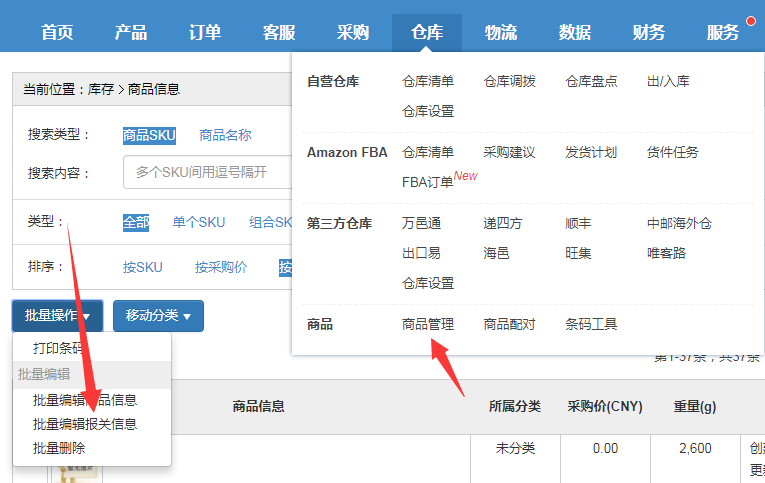This screenshot has height=483, width=765.
Task: Expand the 批量操作 dropdown button
Action: point(58,316)
